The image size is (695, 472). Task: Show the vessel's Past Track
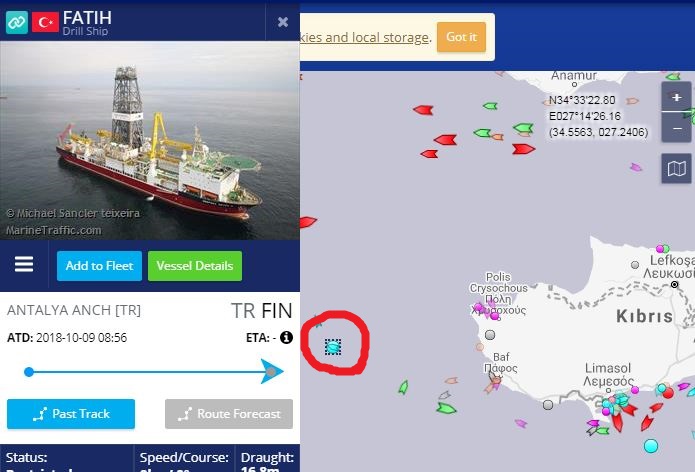71,414
